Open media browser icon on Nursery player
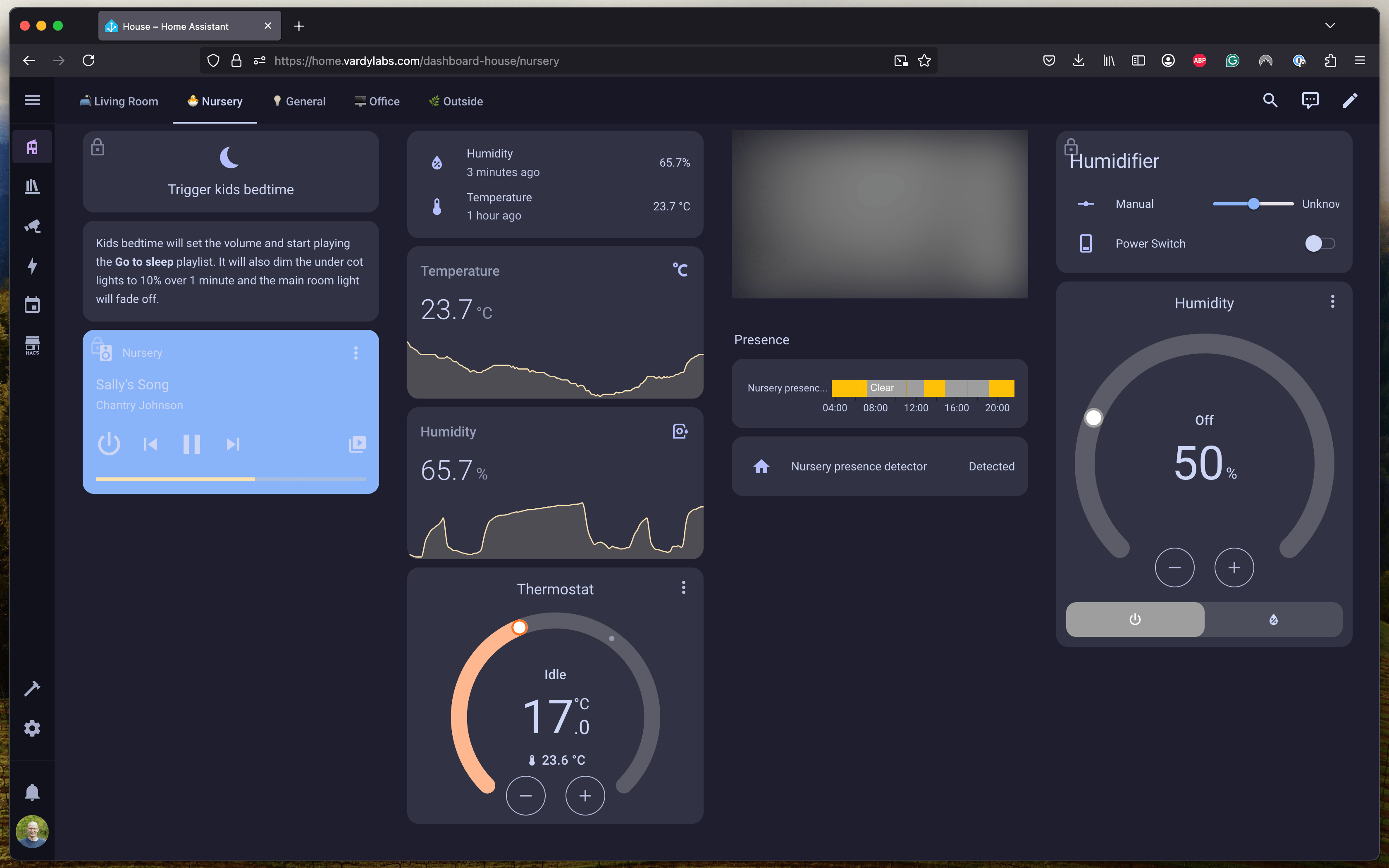Viewport: 1389px width, 868px height. [x=357, y=444]
